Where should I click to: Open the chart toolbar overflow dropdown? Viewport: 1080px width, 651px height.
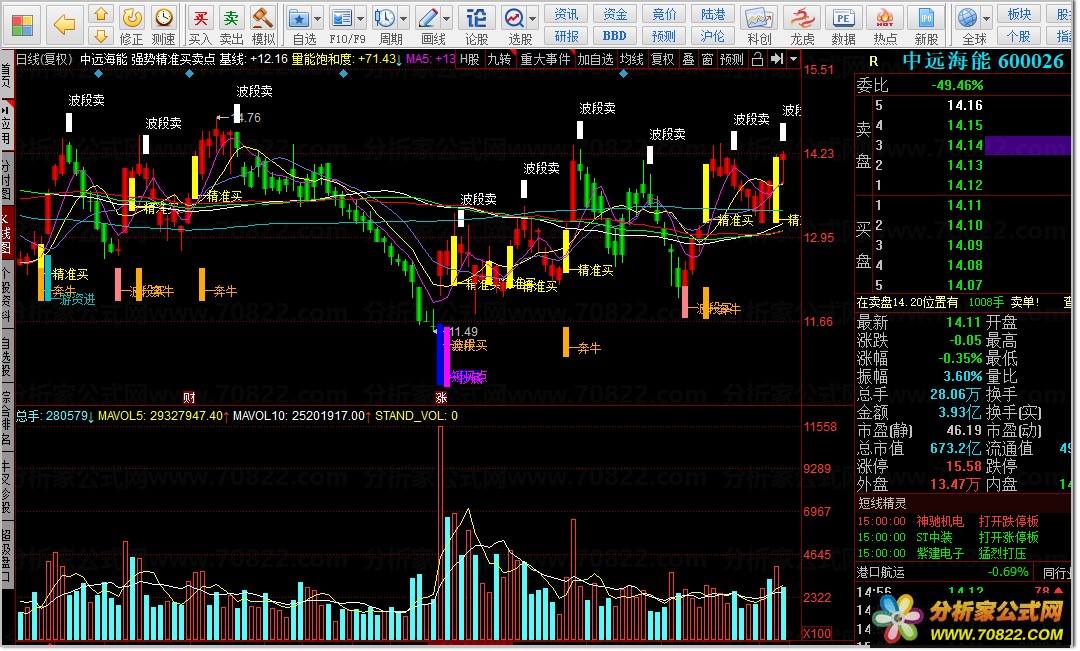(x=793, y=59)
